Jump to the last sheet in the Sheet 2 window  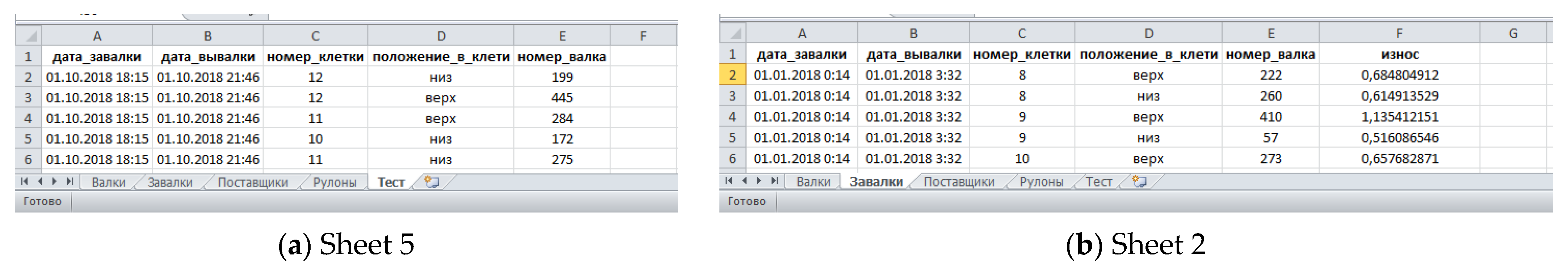[774, 181]
